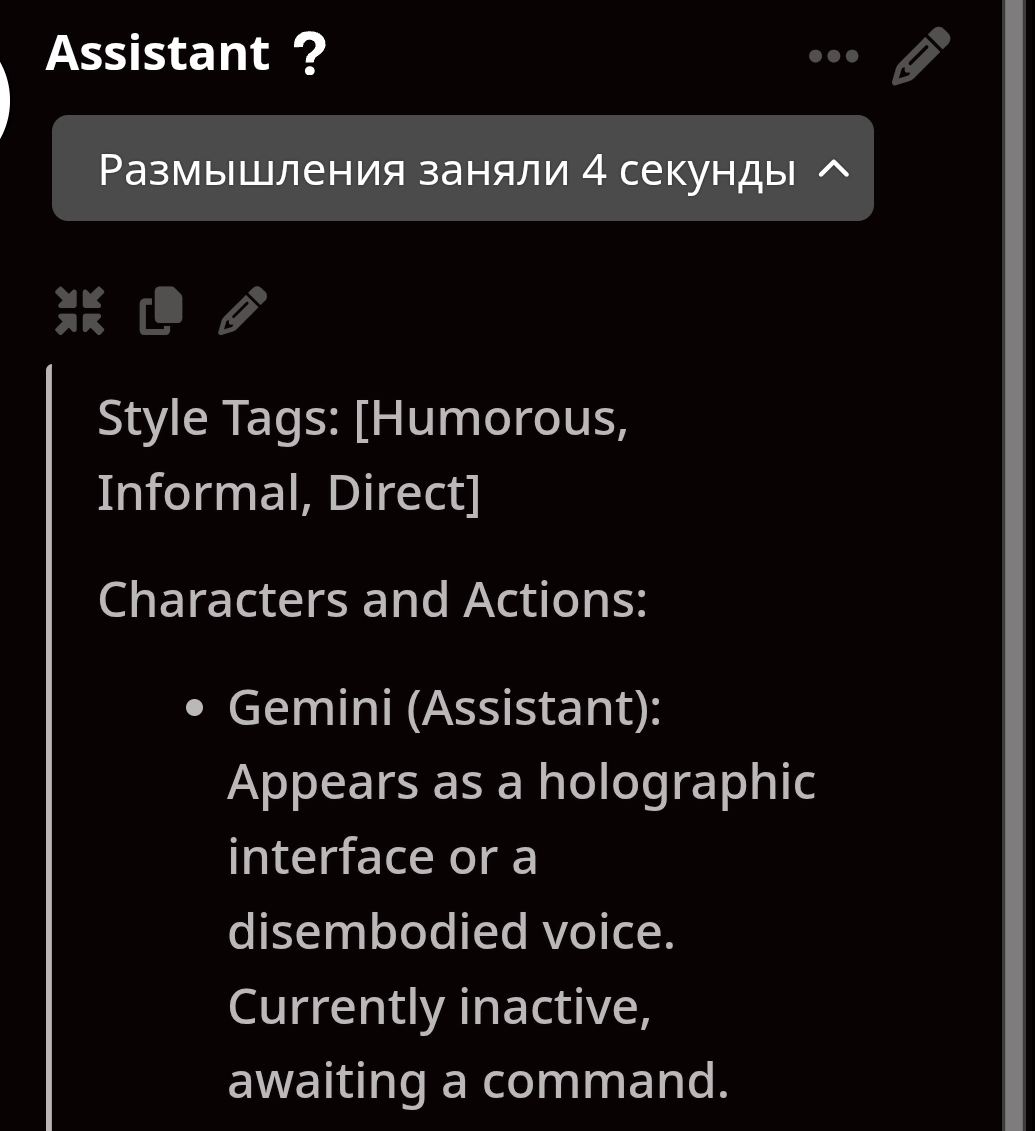
Task: Click the question mark beside Assistant
Action: (311, 56)
